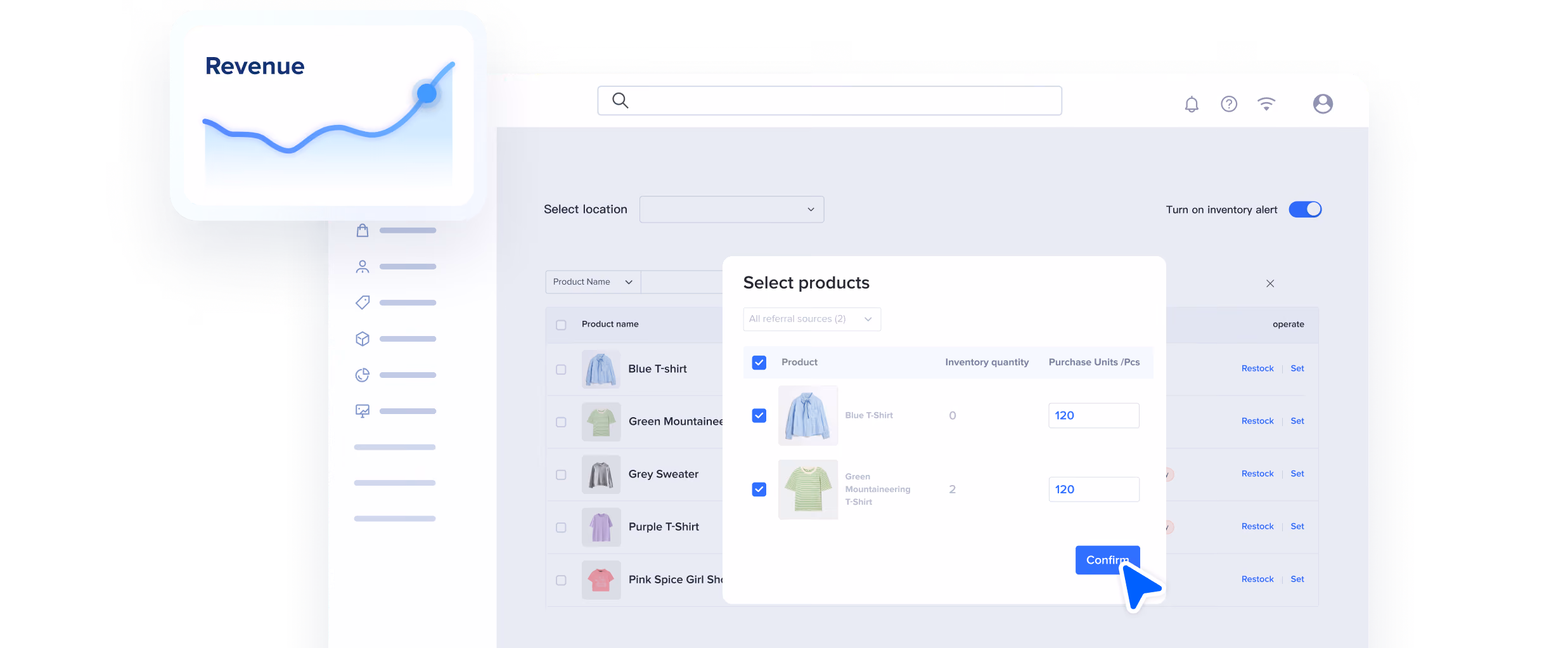
Task: Click Blue T-shirt thumbnail in product list
Action: click(x=601, y=369)
